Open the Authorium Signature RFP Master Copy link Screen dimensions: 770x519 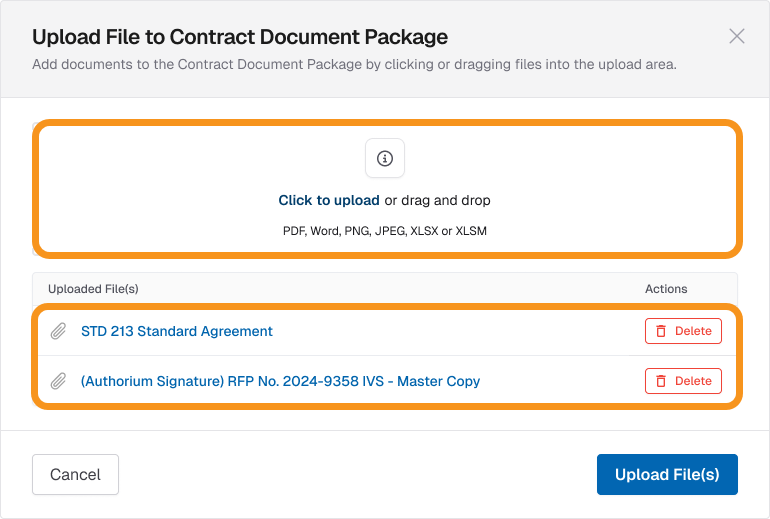pyautogui.click(x=280, y=381)
